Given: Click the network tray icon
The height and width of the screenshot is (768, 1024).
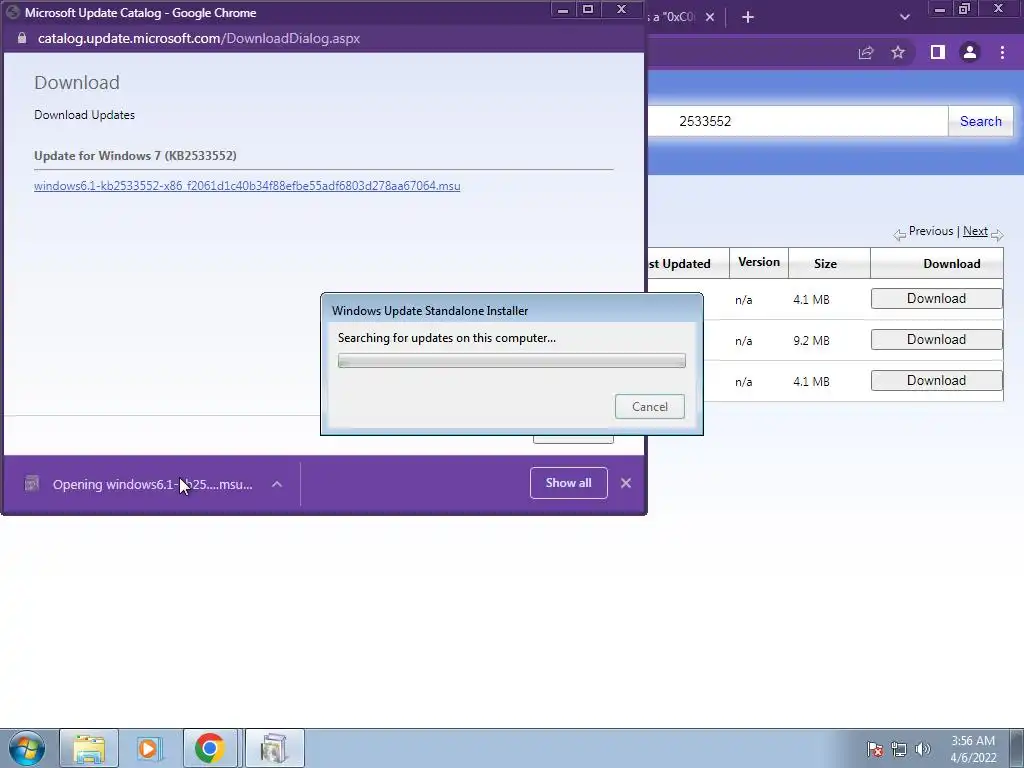Looking at the screenshot, I should (899, 749).
